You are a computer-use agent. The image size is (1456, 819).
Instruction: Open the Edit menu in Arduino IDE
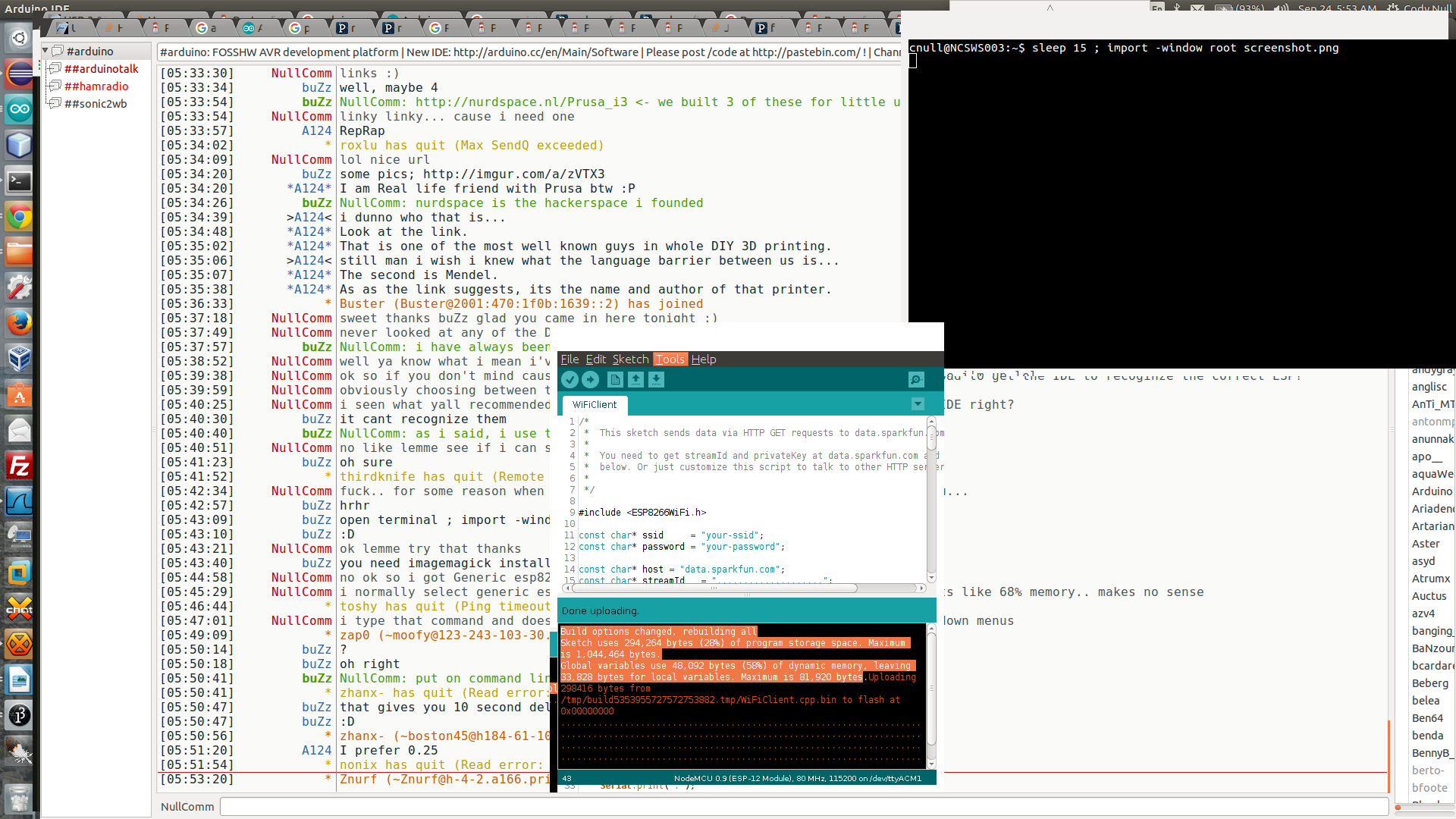click(x=596, y=359)
